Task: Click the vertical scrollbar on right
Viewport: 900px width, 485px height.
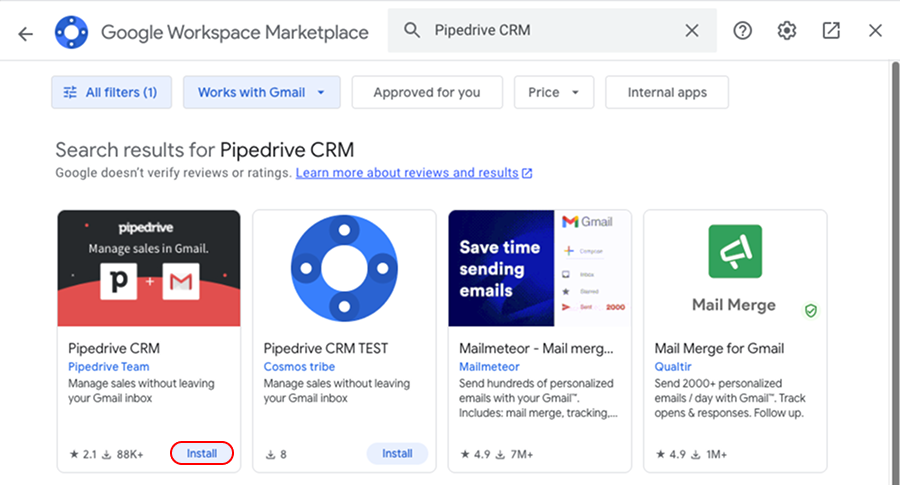Action: (893, 250)
